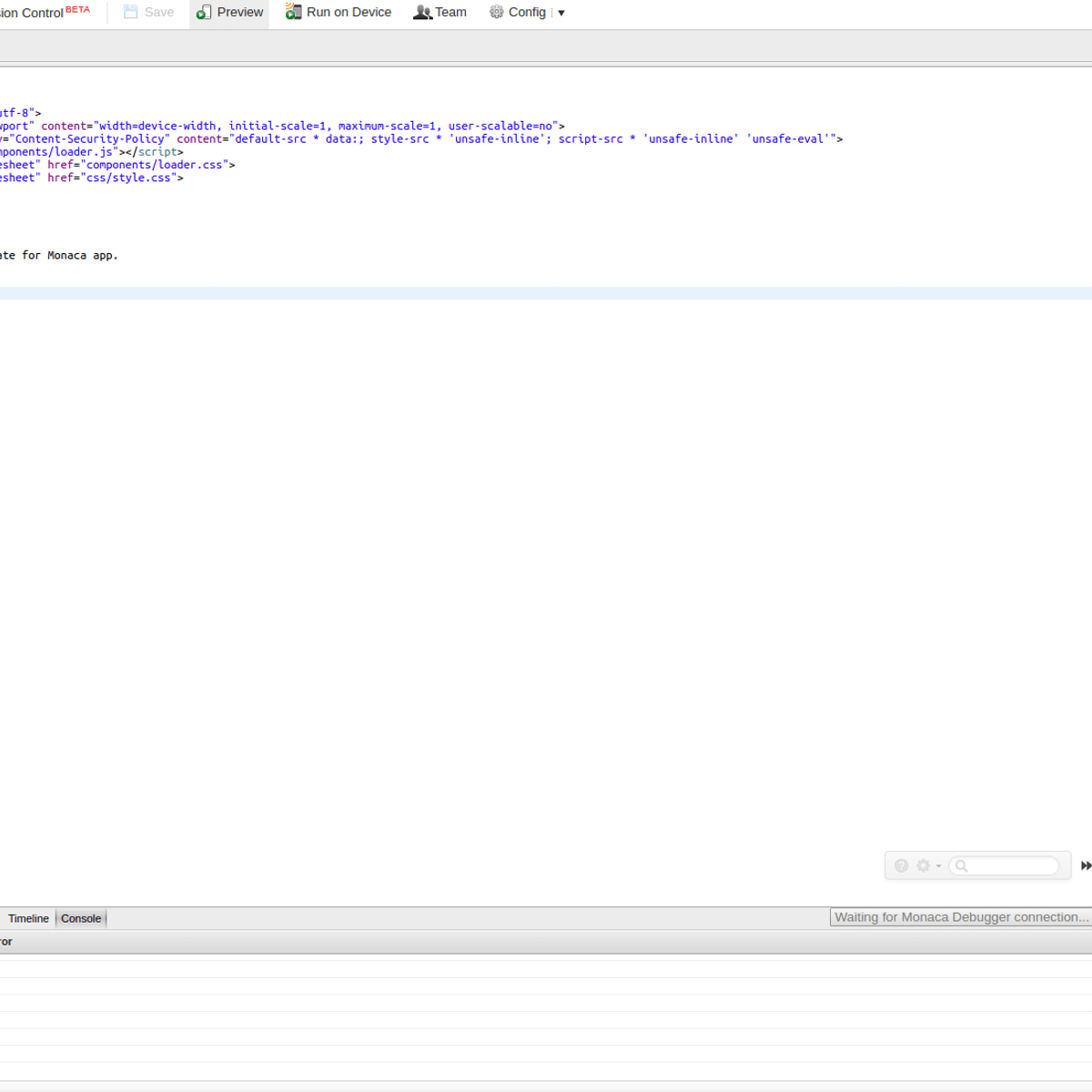
Task: Switch to the Timeline tab
Action: click(28, 918)
